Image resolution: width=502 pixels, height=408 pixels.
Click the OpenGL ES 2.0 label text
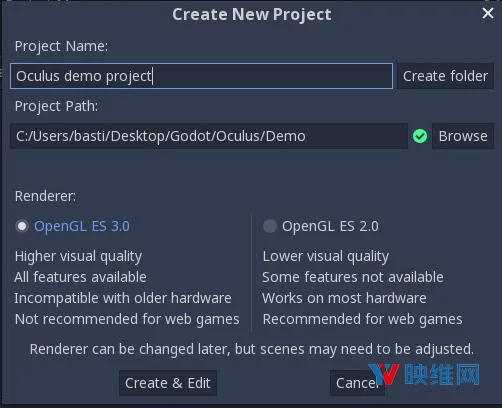(330, 226)
